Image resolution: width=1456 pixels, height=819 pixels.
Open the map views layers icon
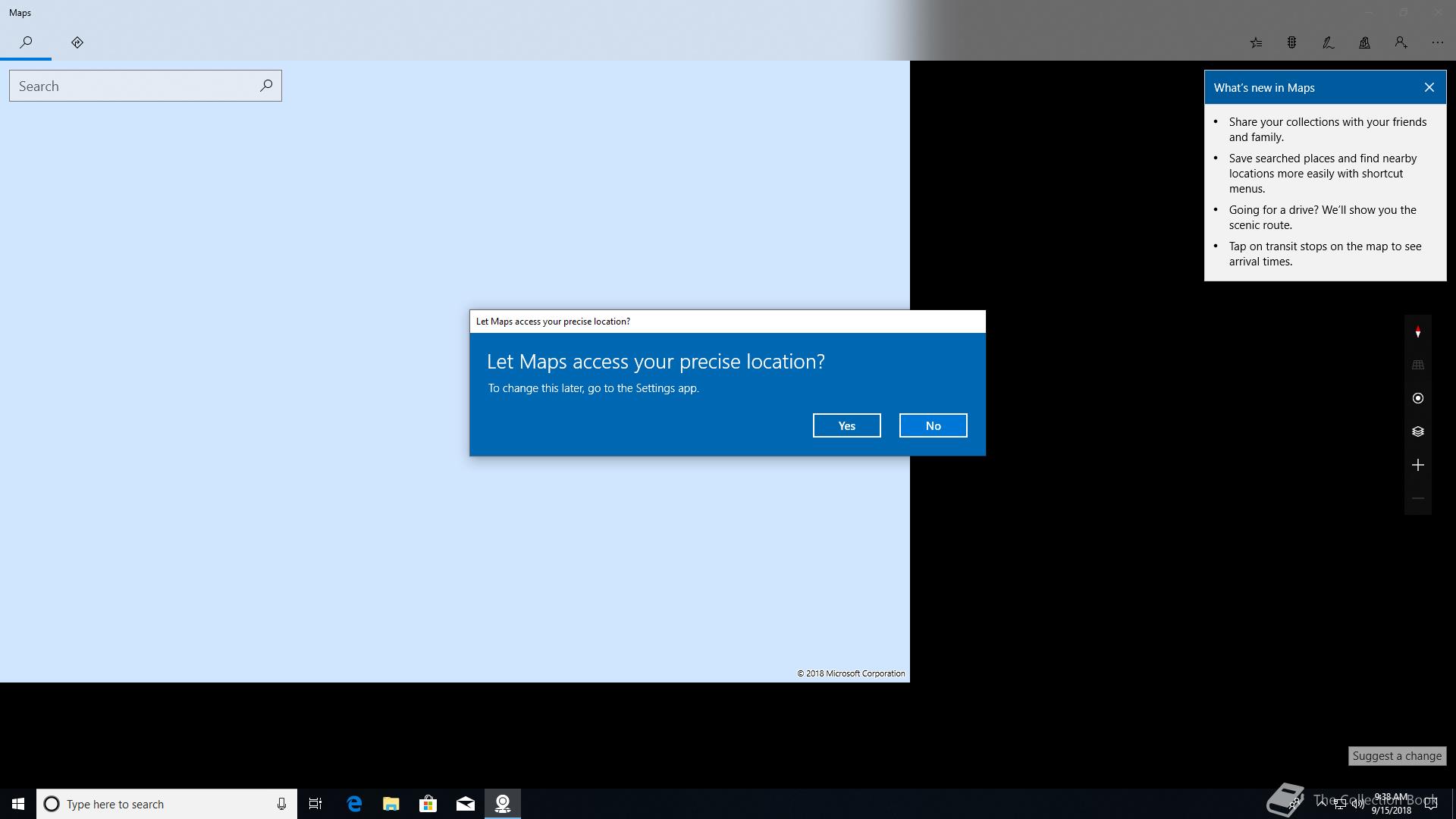click(1417, 431)
